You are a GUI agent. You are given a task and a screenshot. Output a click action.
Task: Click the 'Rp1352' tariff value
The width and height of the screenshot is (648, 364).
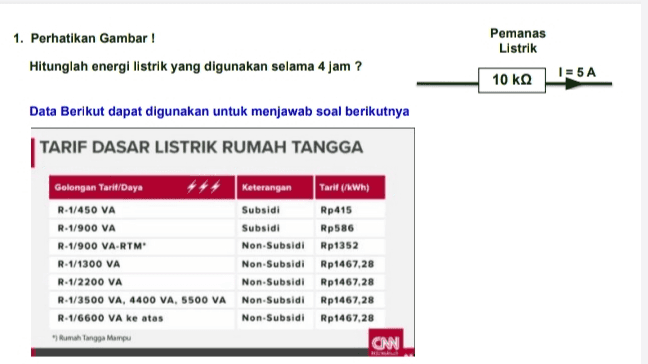pos(339,246)
